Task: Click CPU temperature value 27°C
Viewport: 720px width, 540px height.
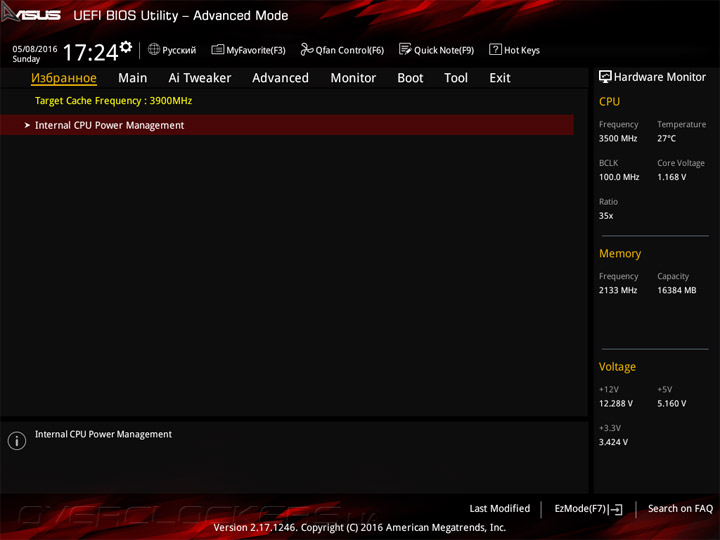Action: point(666,138)
